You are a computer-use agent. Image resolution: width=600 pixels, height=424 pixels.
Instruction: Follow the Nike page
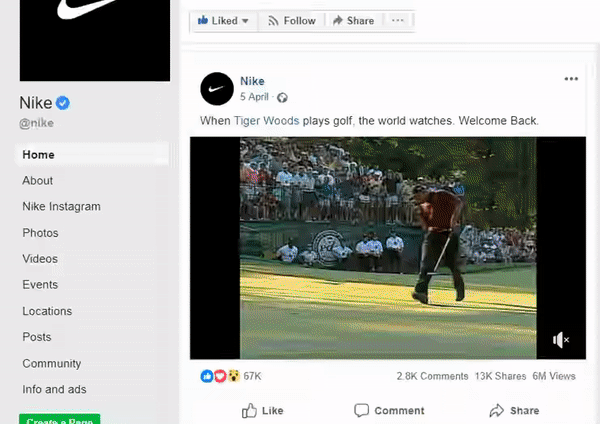[x=292, y=21]
